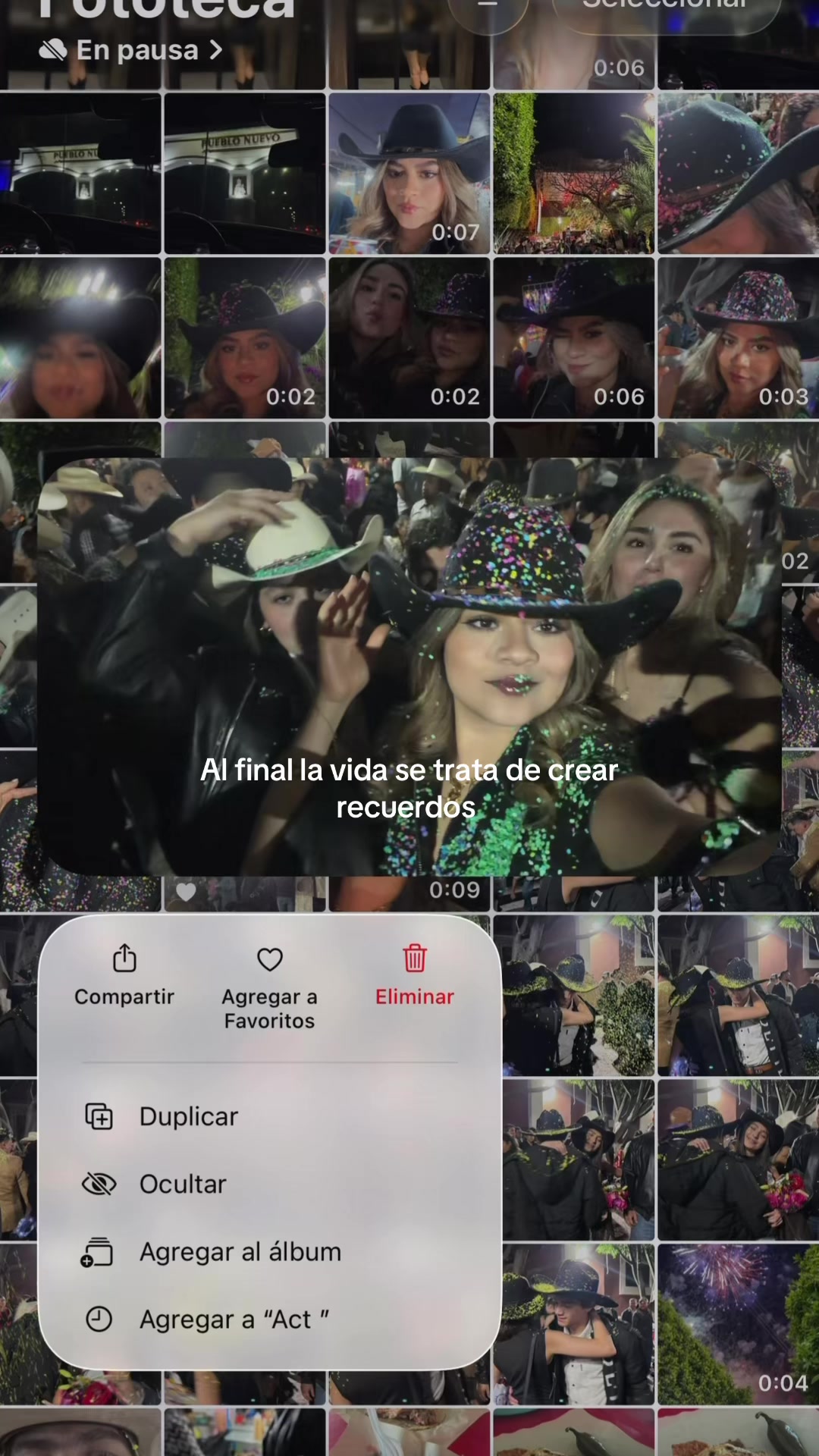The image size is (819, 1456).
Task: Tap the red trash icon for Eliminar
Action: click(415, 958)
